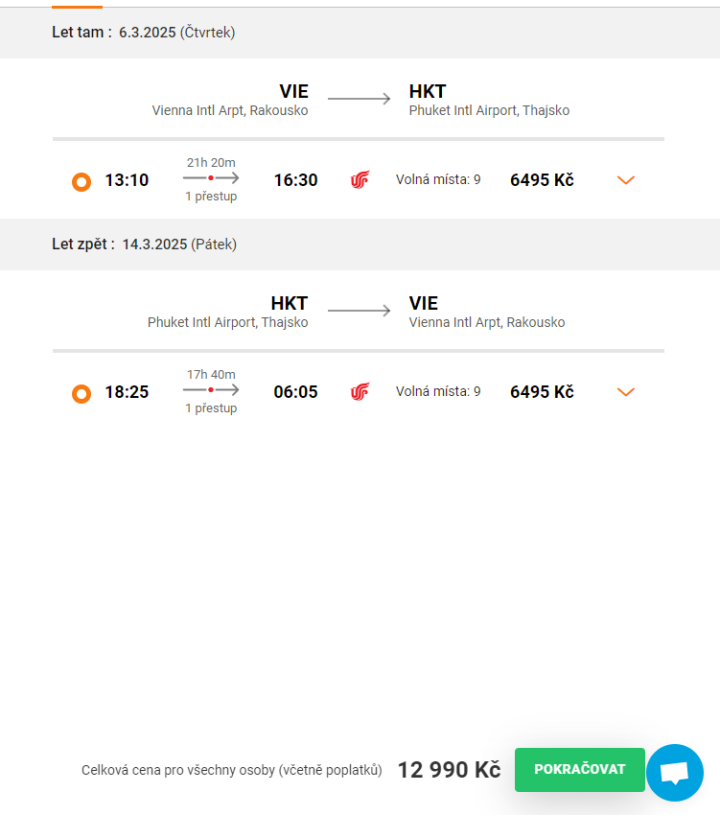Expand details of the 18:25 return flight
720x815 pixels.
[x=626, y=392]
